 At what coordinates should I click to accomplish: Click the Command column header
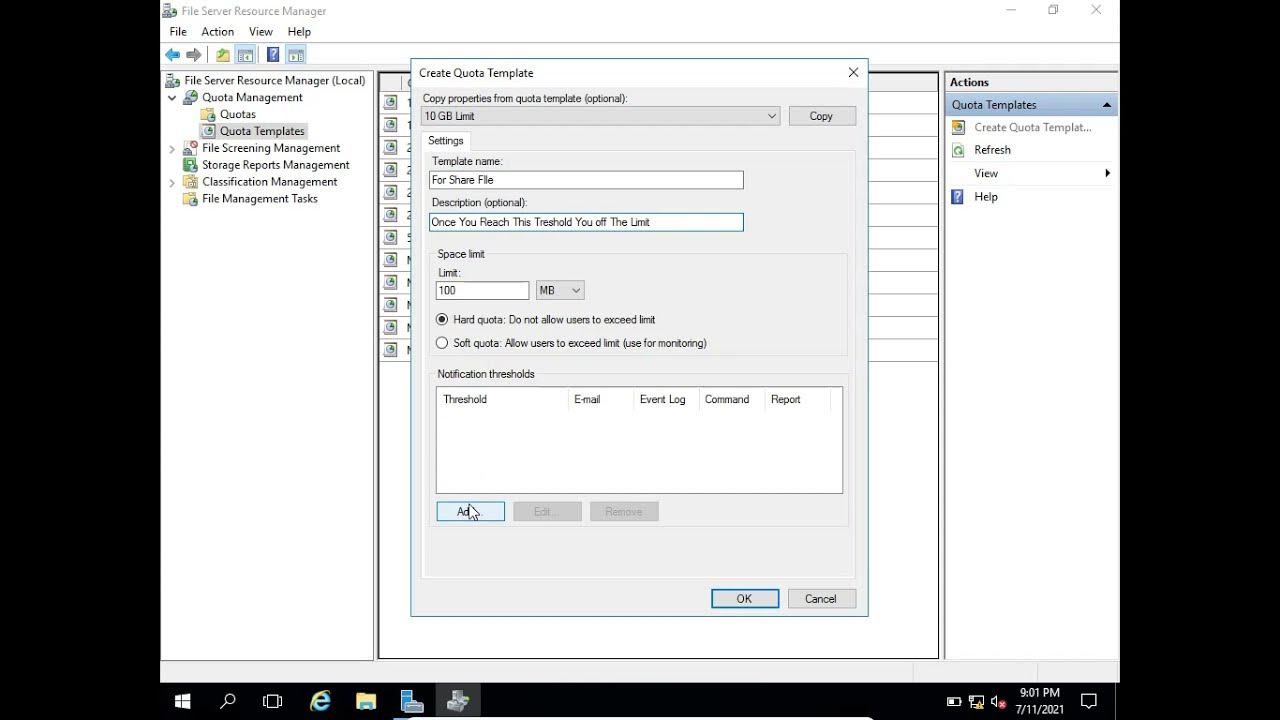pos(731,399)
